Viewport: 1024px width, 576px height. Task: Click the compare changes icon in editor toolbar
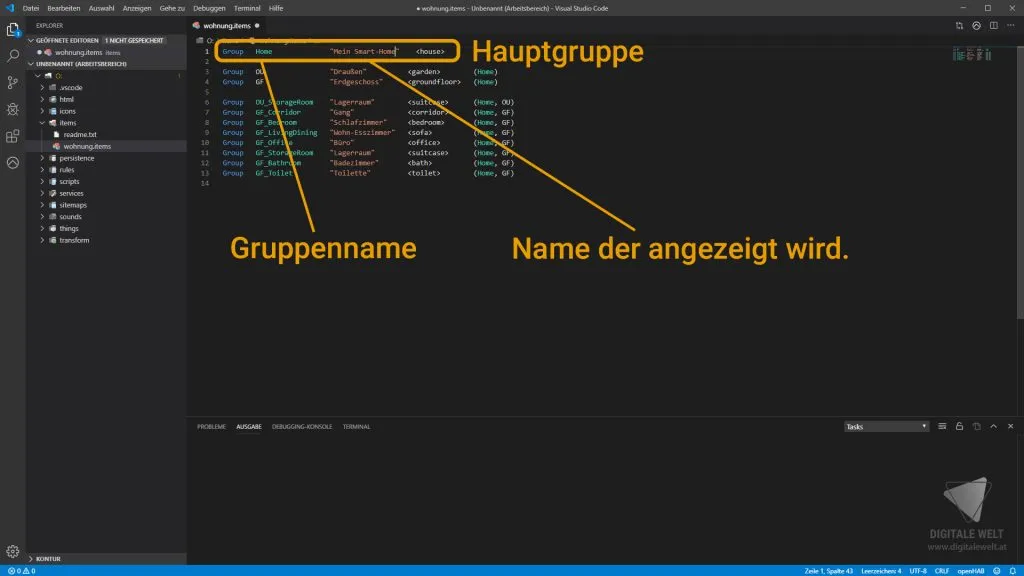click(959, 25)
